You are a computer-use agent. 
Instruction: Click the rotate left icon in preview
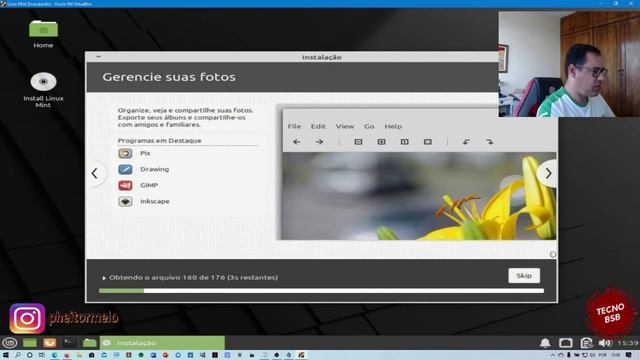(x=466, y=142)
